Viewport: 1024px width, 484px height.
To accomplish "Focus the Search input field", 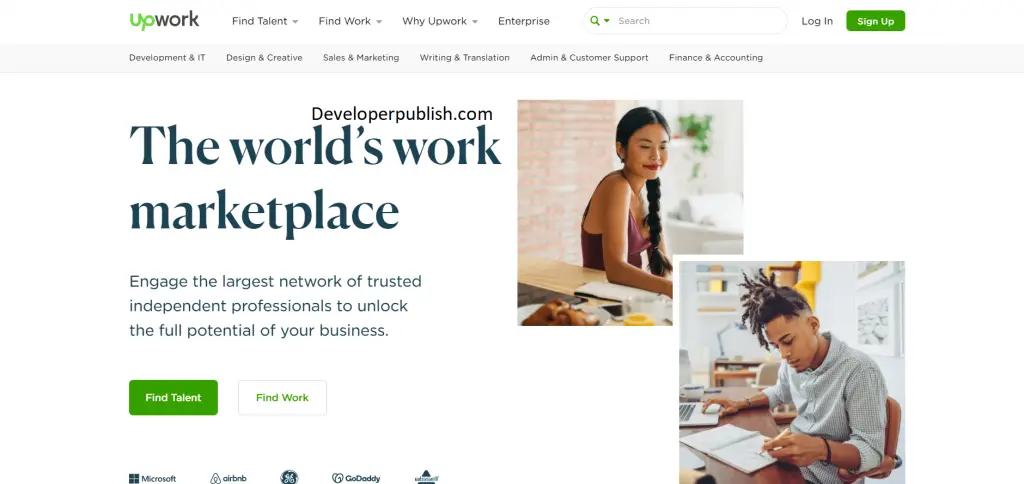I will (699, 21).
